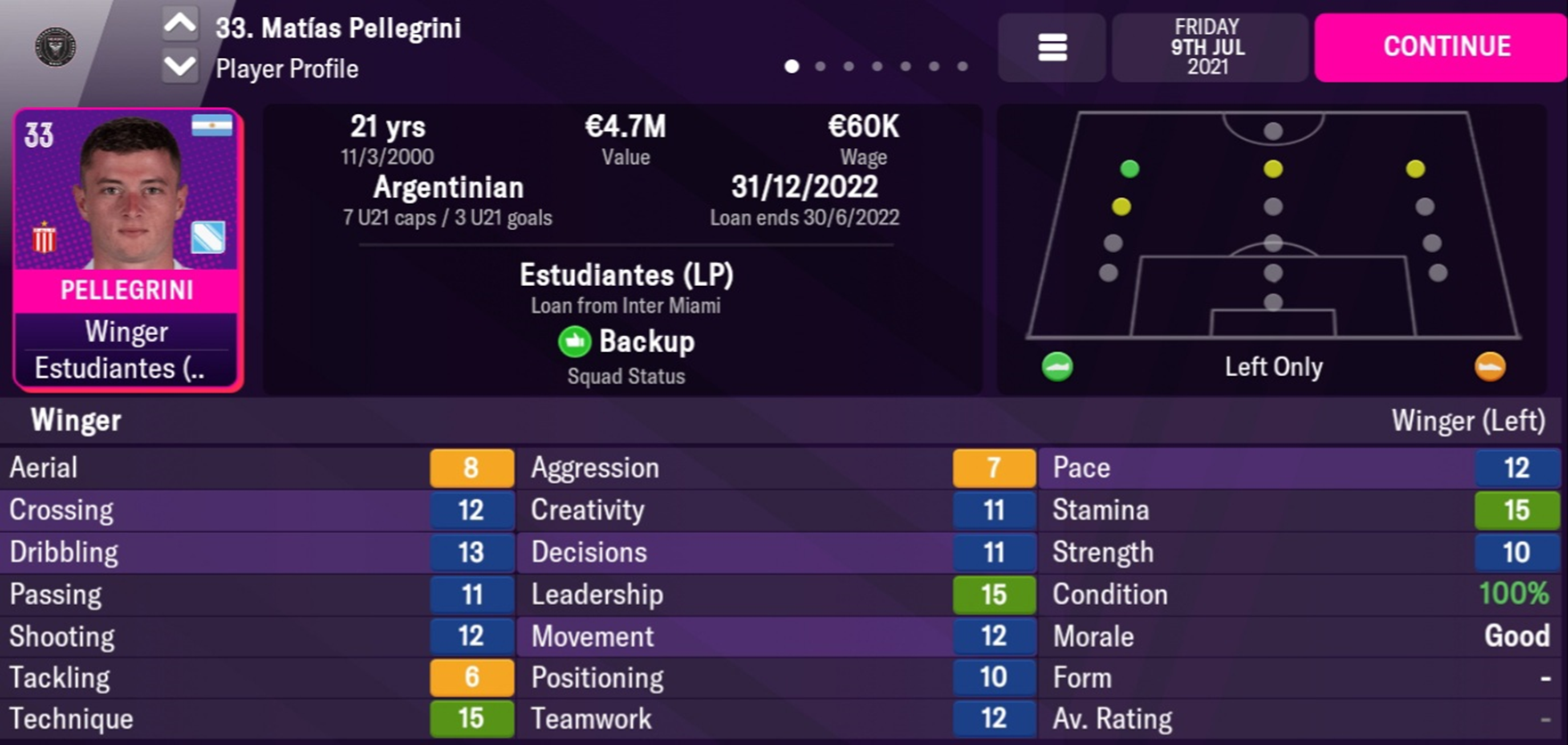The height and width of the screenshot is (745, 1568).
Task: Click the Argentina flag on player card
Action: tap(212, 127)
